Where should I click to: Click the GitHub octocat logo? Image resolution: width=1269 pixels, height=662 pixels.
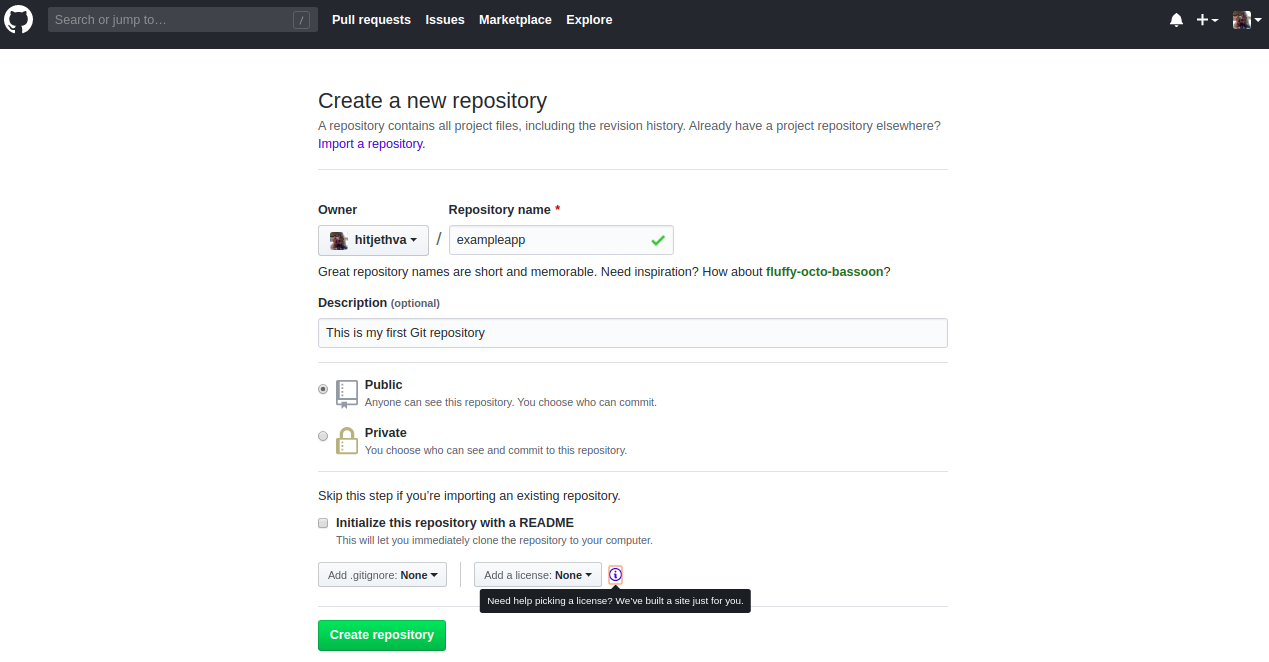click(x=19, y=20)
